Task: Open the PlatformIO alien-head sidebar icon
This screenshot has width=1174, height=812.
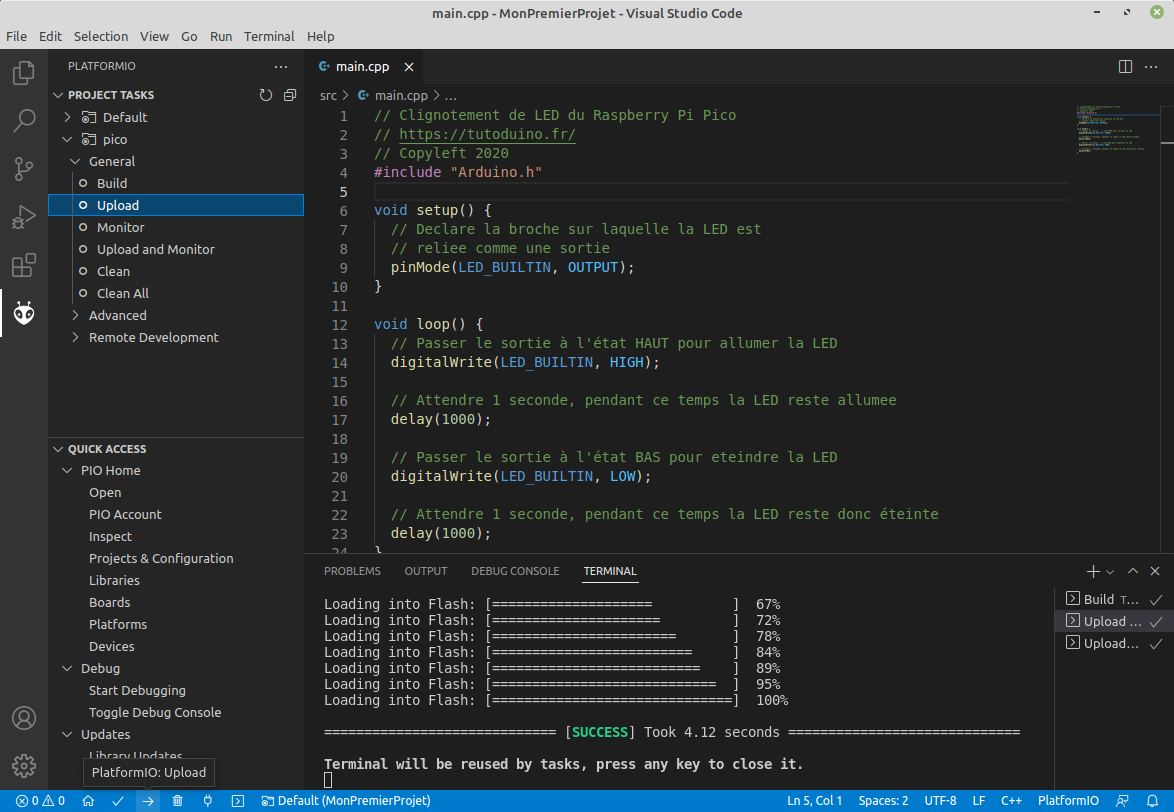Action: tap(24, 314)
